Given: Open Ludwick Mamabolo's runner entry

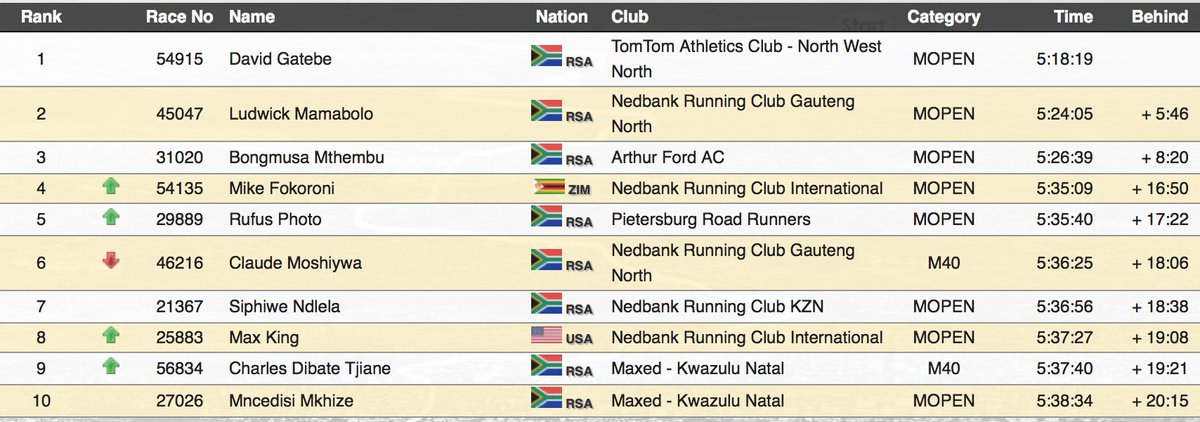Looking at the screenshot, I should [301, 114].
